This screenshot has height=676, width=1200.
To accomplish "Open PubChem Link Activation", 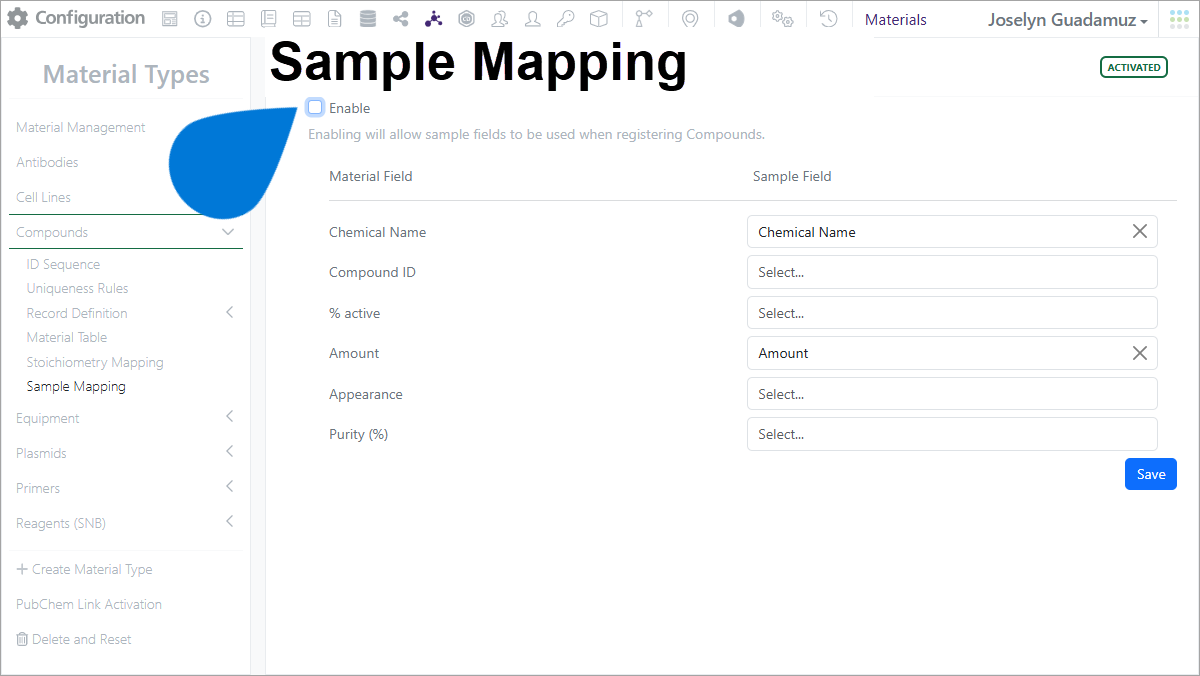I will click(89, 604).
